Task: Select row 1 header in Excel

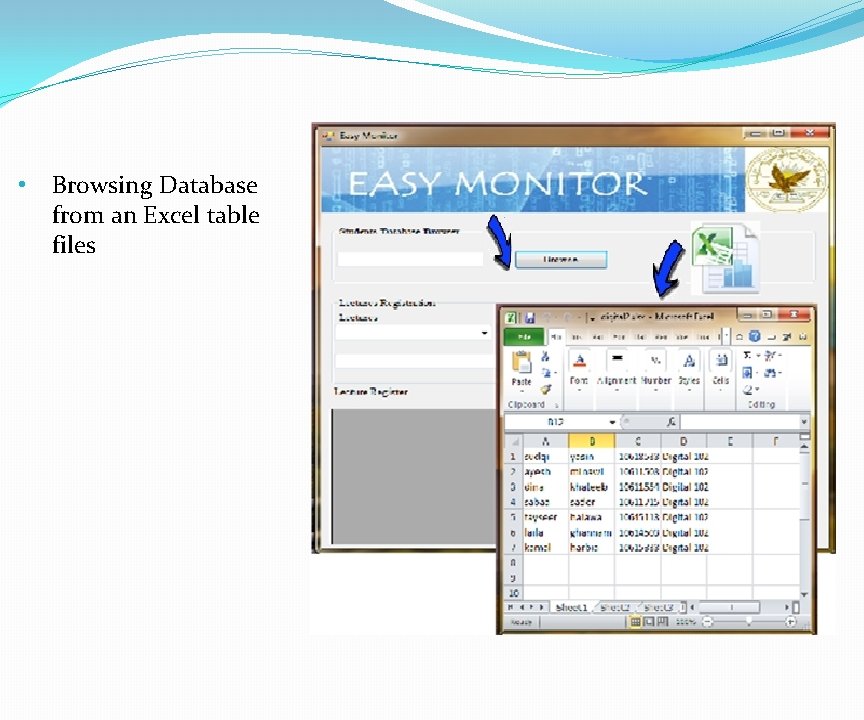Action: click(x=514, y=457)
